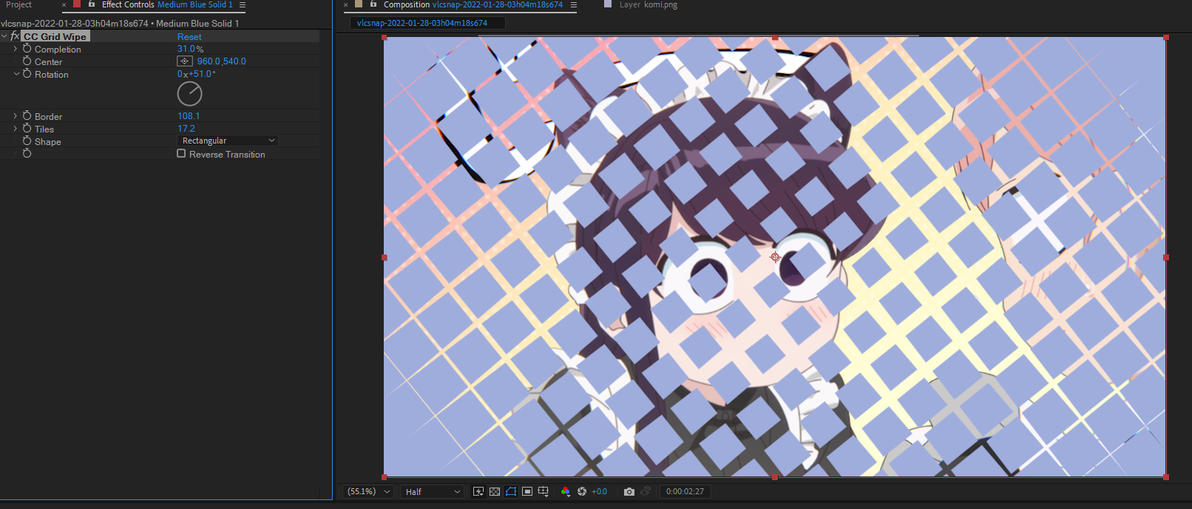1192x509 pixels.
Task: Click the Completion value 31.0
Action: [186, 49]
